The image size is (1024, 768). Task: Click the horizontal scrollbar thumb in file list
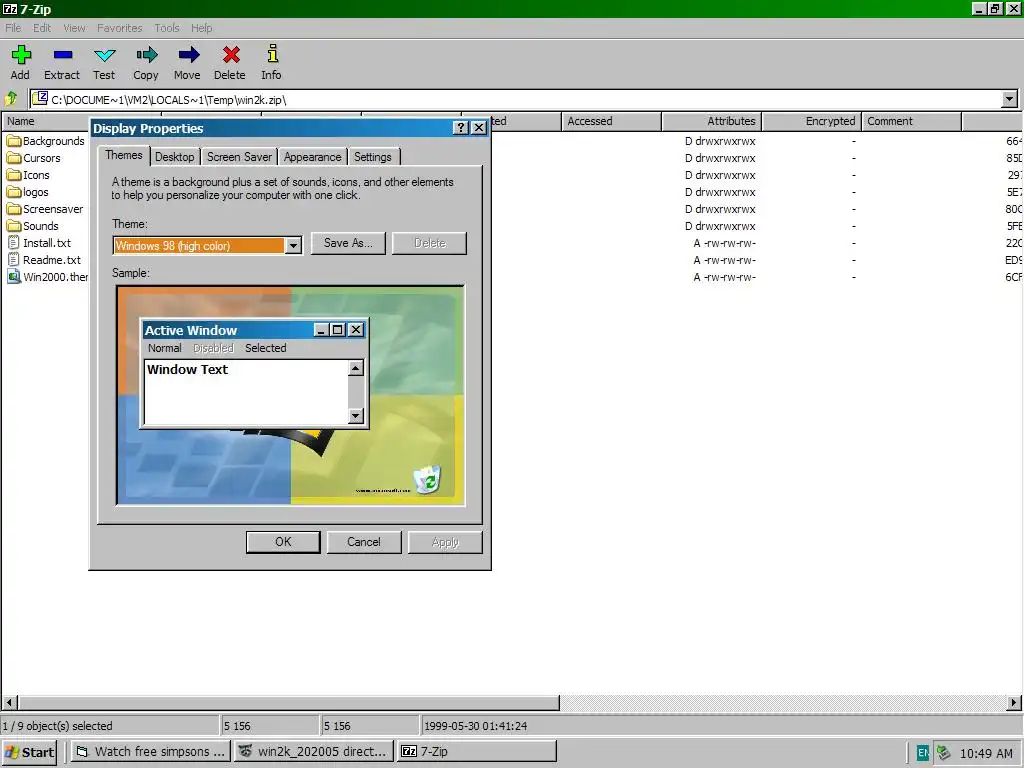(289, 703)
